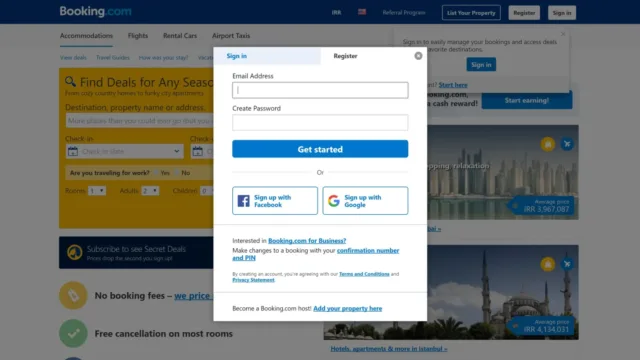
Task: Click the Booking.com logo
Action: [x=96, y=11]
